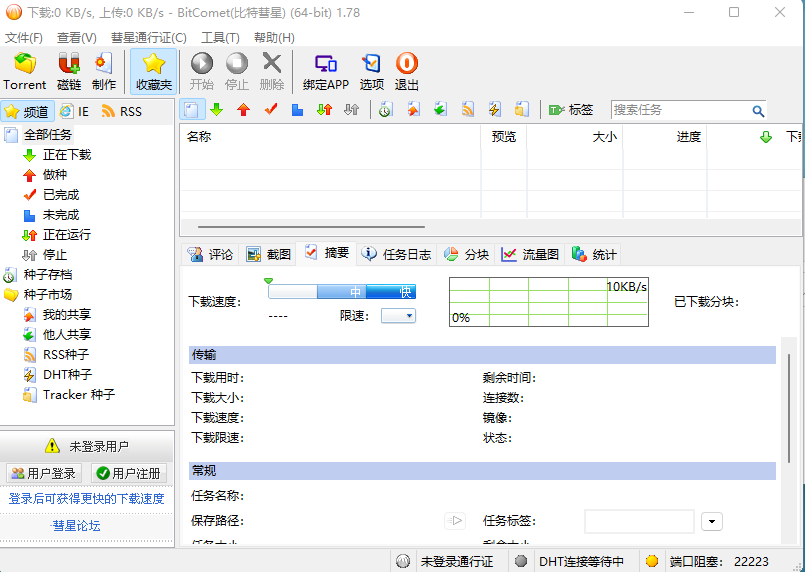Filter completed tasks with red checkmark

(x=271, y=109)
